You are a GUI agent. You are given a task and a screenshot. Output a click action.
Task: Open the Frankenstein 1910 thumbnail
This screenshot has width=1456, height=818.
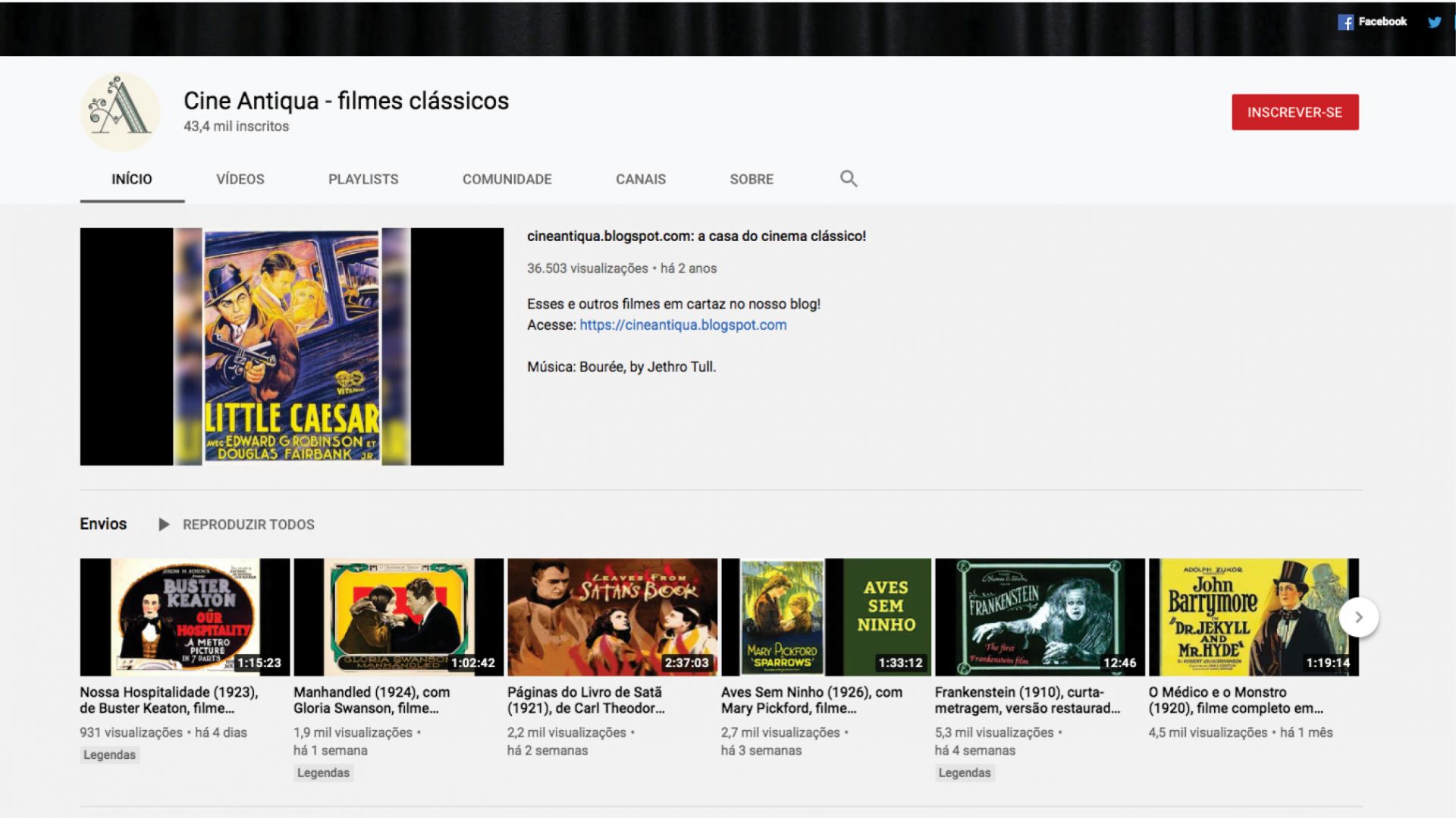click(x=1040, y=617)
